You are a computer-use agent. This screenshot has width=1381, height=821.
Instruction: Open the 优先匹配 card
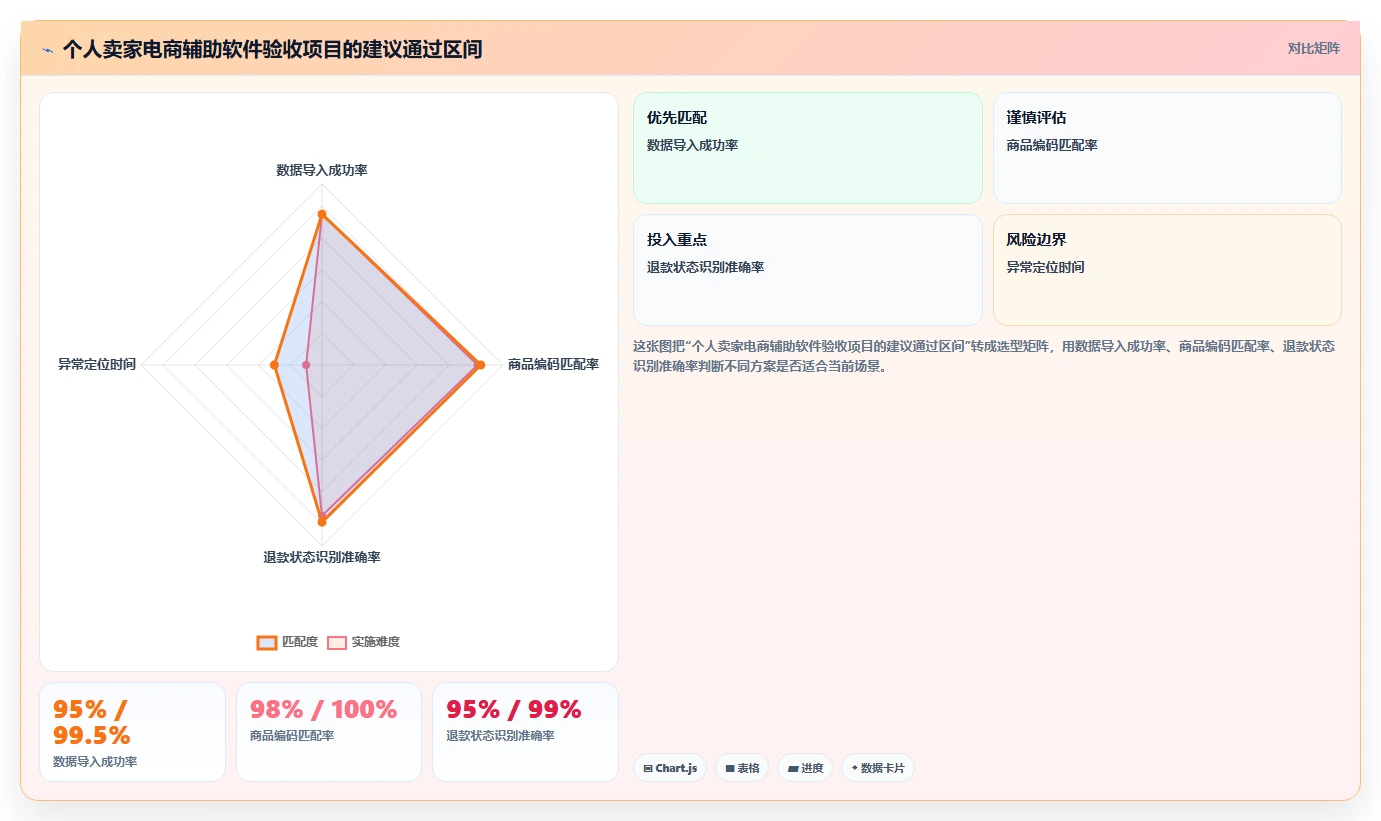(x=807, y=148)
